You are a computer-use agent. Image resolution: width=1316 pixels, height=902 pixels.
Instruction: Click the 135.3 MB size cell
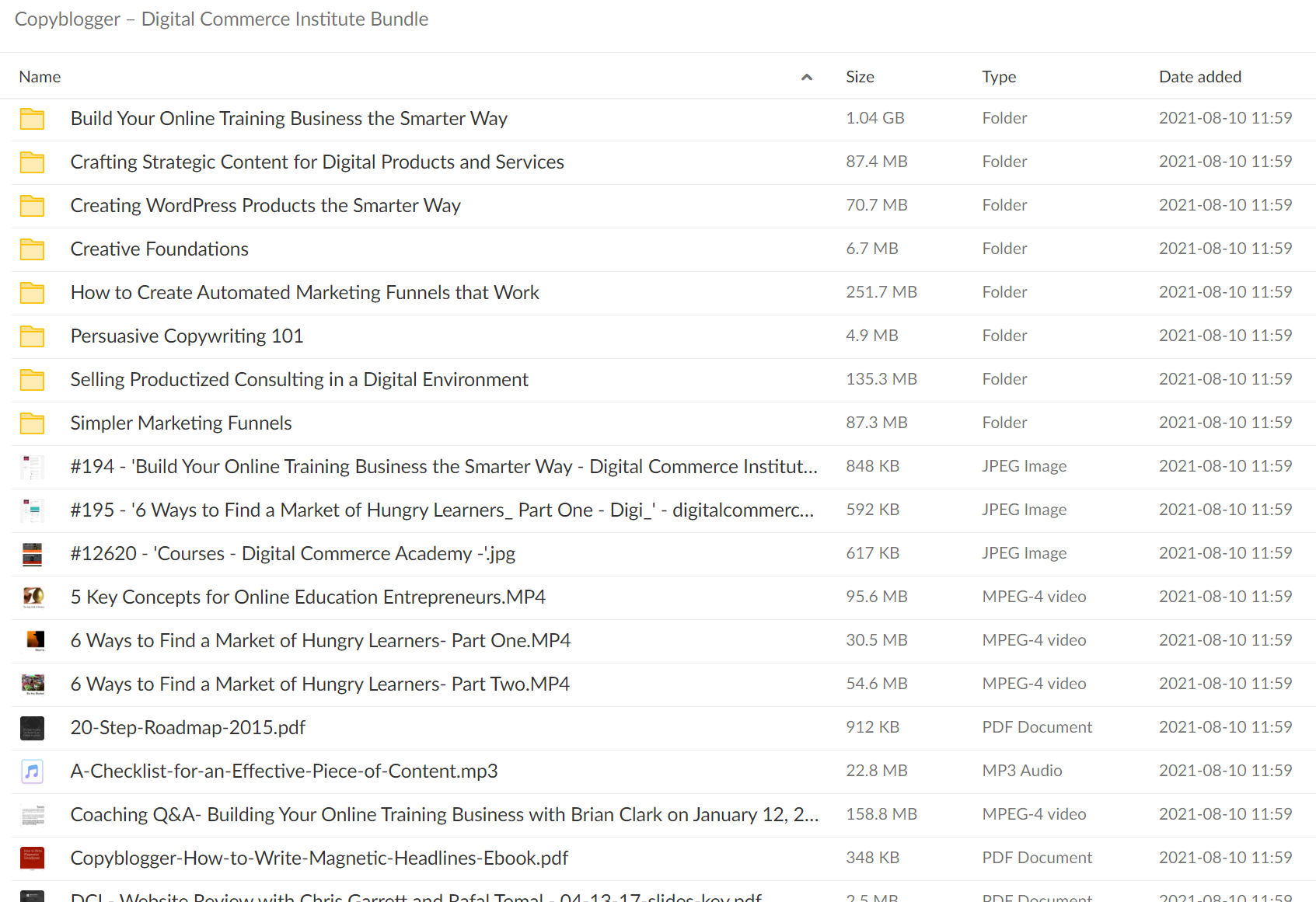tap(881, 379)
